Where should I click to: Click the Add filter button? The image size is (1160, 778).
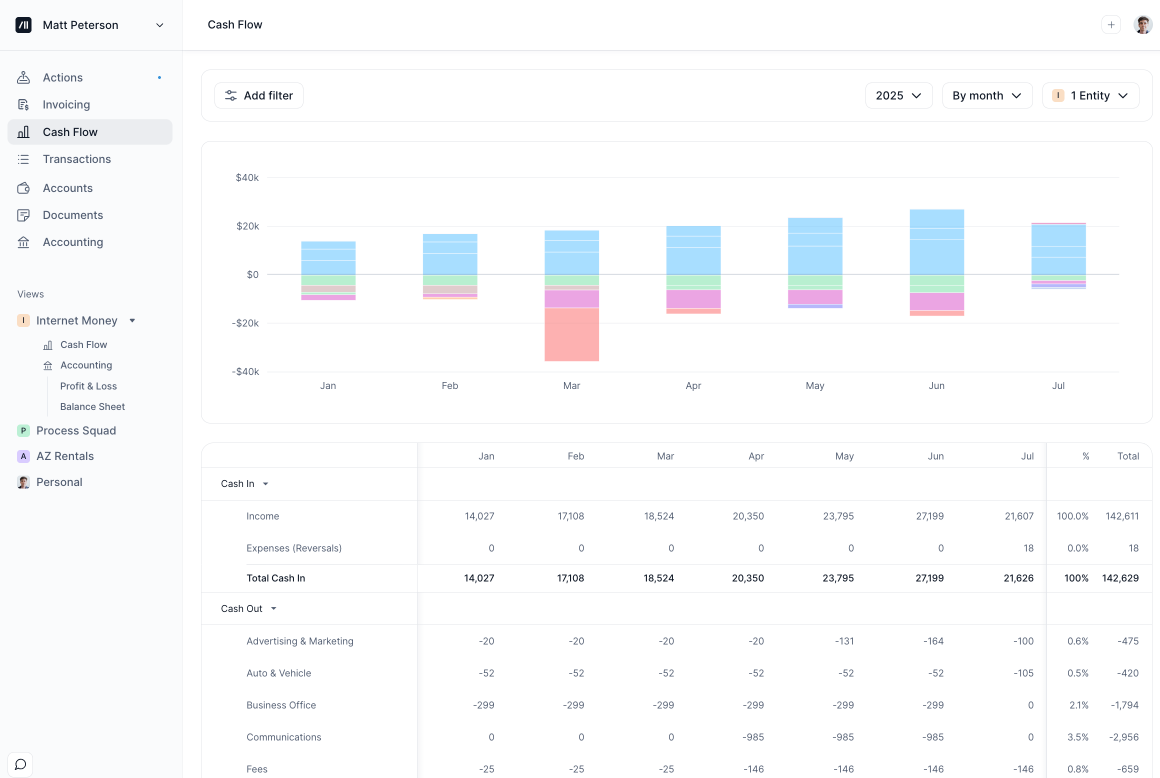pyautogui.click(x=259, y=96)
